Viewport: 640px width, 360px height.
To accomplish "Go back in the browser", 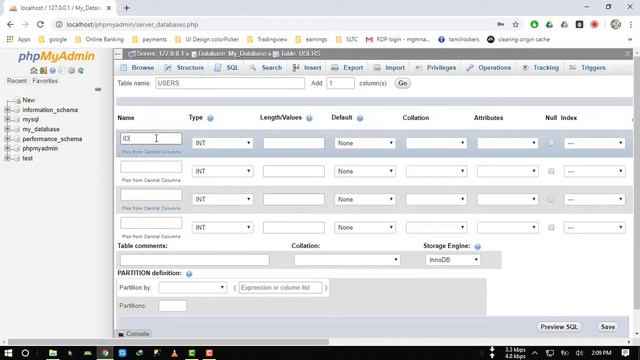I will click(10, 24).
